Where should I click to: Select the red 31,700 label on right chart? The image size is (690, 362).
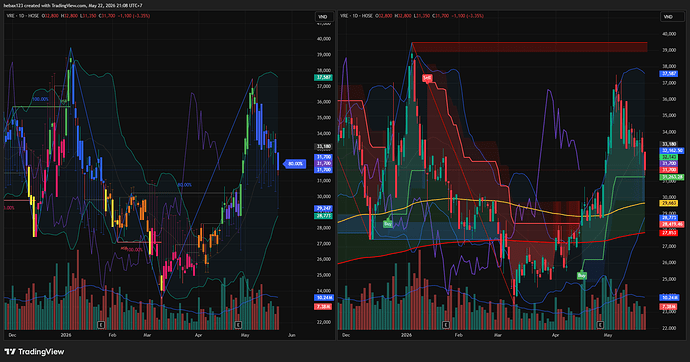pos(668,170)
